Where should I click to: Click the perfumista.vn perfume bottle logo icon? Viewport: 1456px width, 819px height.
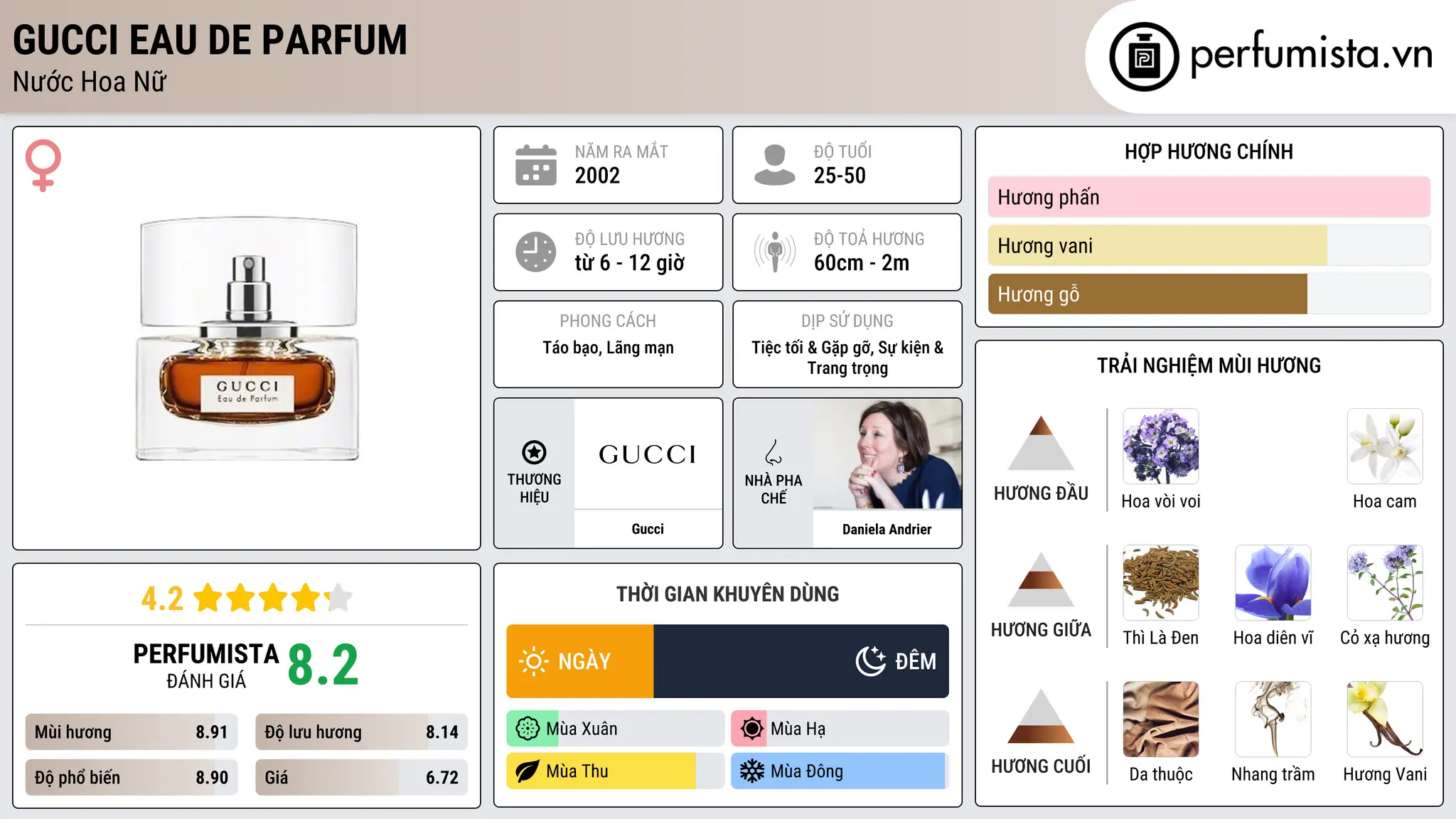pos(1144,57)
